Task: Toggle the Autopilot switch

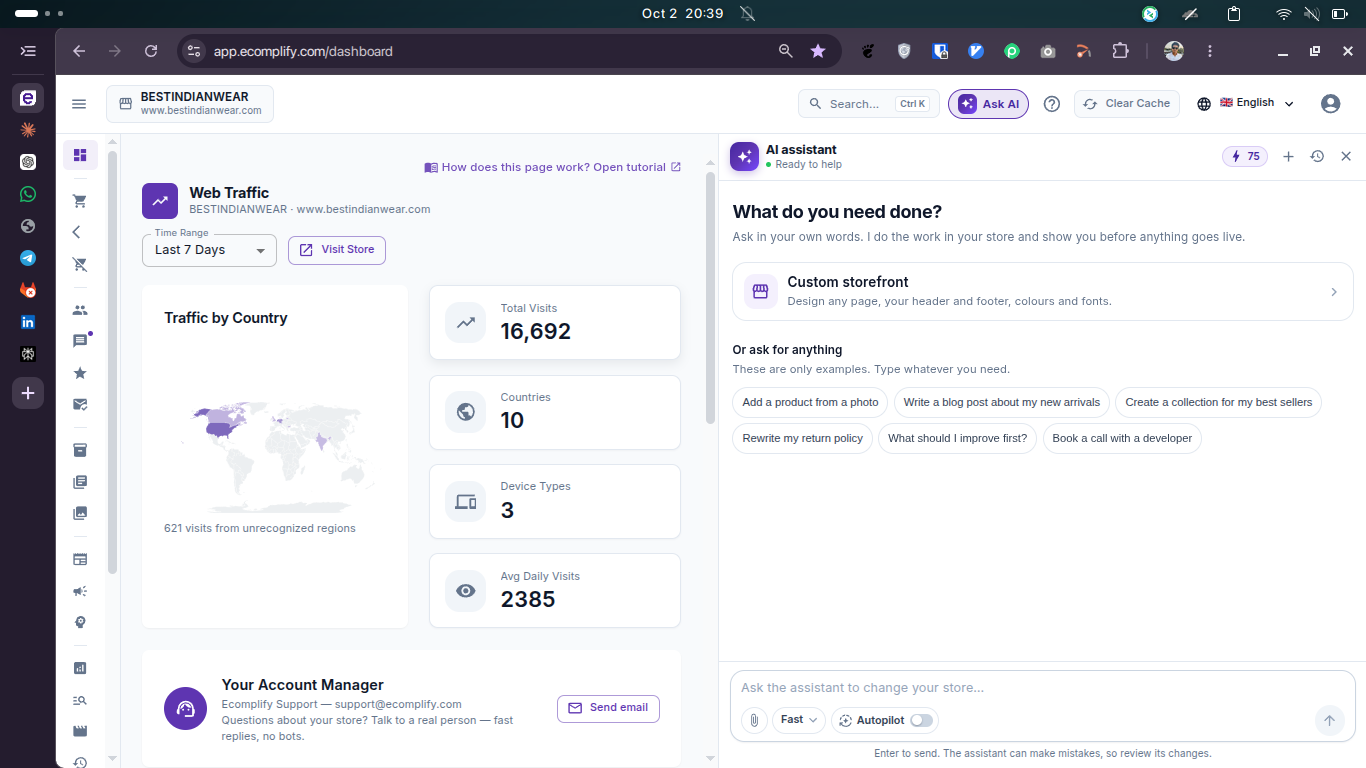Action: (921, 720)
